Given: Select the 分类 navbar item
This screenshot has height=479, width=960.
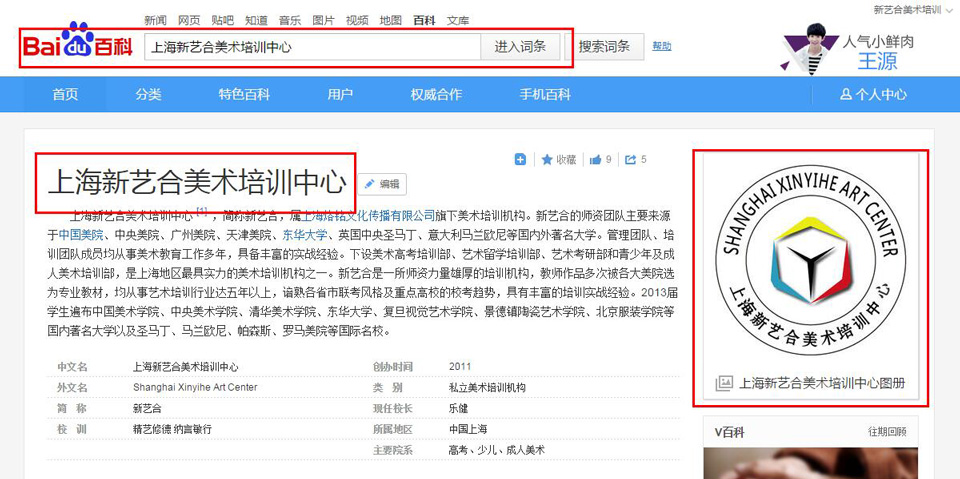Looking at the screenshot, I should [x=148, y=94].
